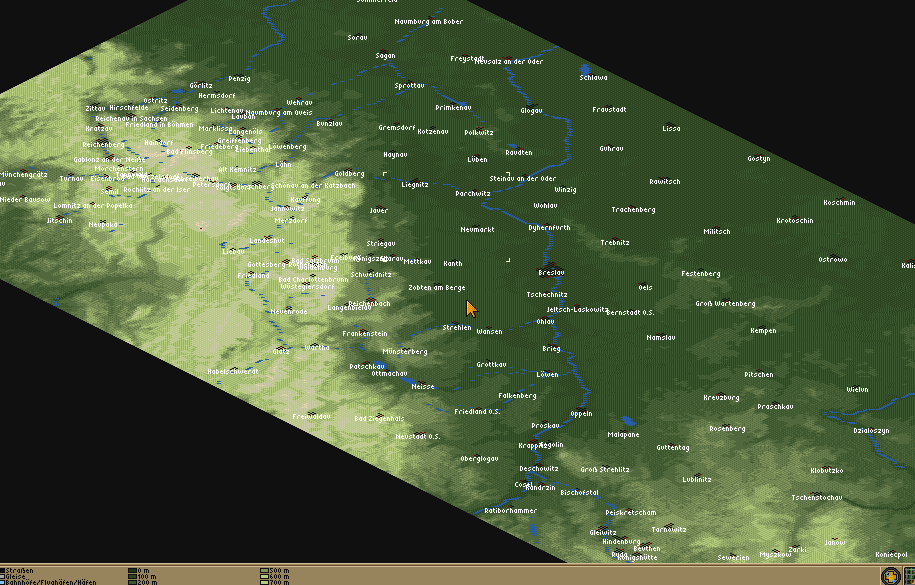This screenshot has height=585, width=915.
Task: Select the 0 m height color swatch
Action: (133, 570)
